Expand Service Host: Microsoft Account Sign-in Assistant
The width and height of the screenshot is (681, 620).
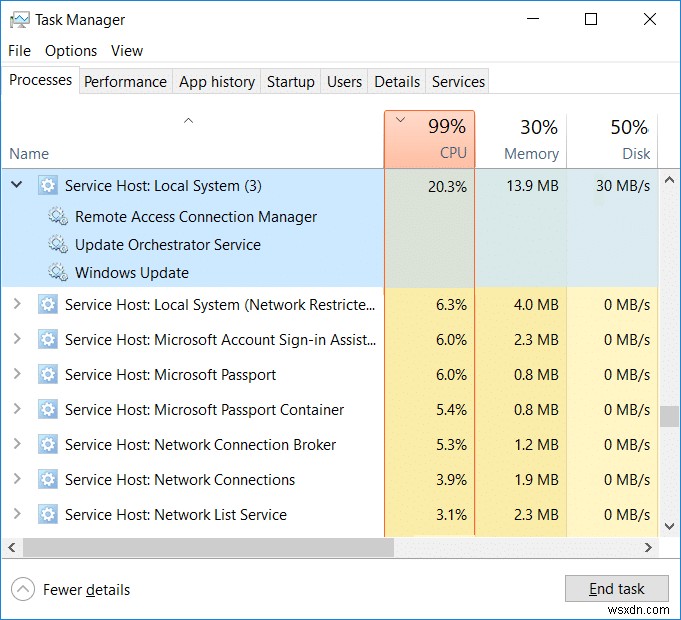[17, 338]
